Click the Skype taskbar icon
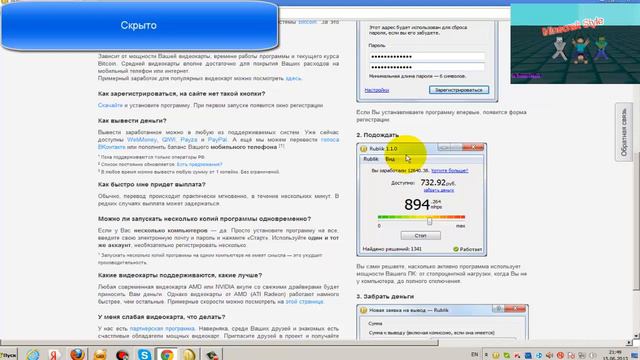Screen dimensions: 640x360 pos(144,354)
